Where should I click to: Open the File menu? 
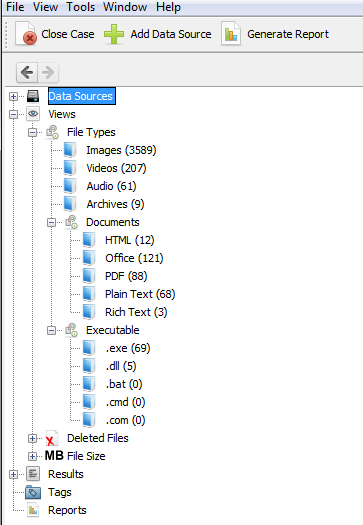(15, 7)
